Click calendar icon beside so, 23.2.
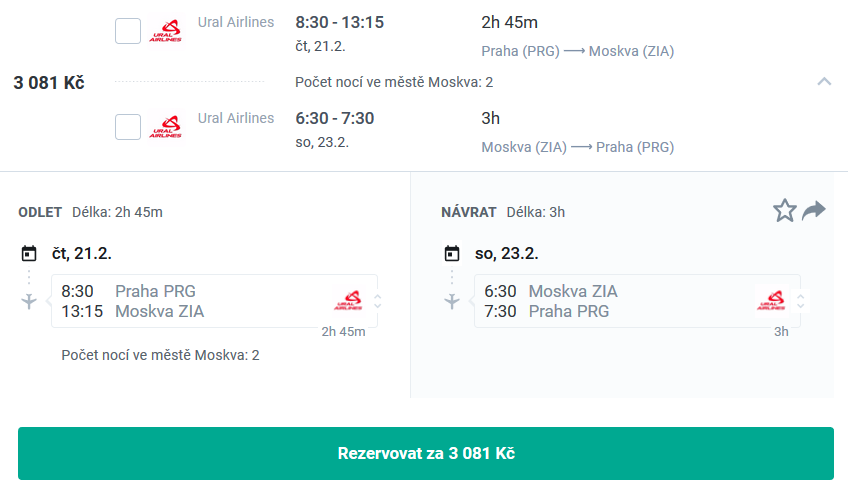848x495 pixels. [x=452, y=253]
